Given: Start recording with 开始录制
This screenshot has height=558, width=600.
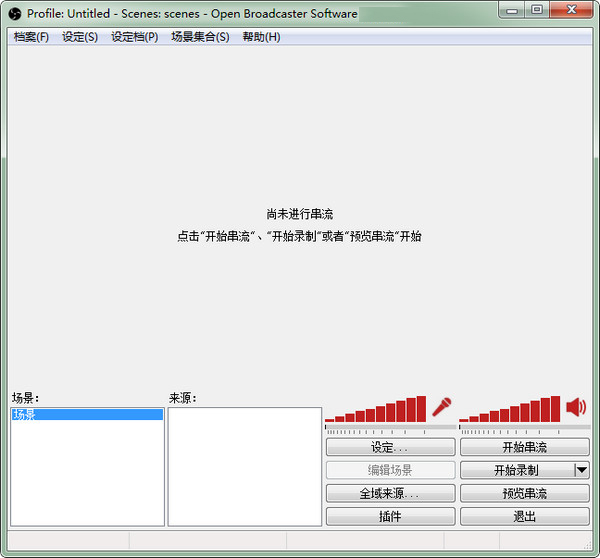Looking at the screenshot, I should click(x=517, y=470).
